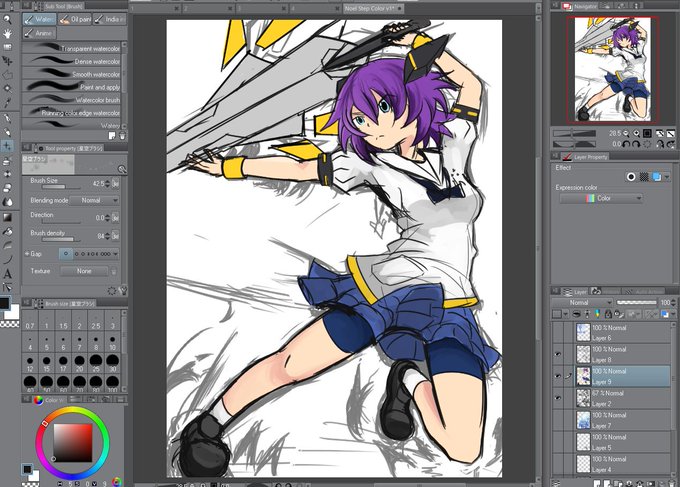The image size is (680, 487).
Task: Show Layer 5 via its visibility box
Action: coord(558,442)
